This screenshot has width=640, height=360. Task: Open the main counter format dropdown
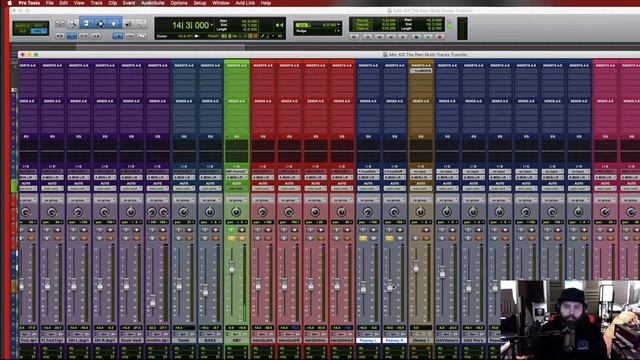(x=212, y=25)
